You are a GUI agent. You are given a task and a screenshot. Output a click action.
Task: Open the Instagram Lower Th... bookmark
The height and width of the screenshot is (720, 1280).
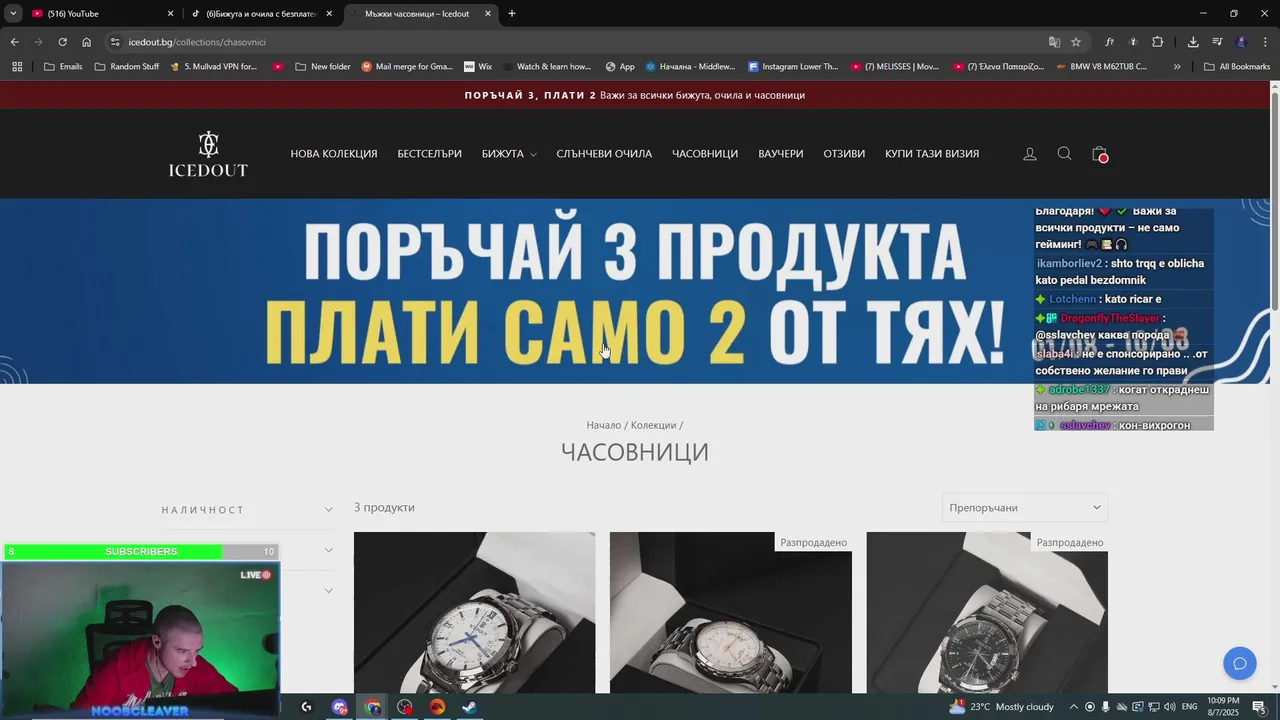(x=793, y=67)
